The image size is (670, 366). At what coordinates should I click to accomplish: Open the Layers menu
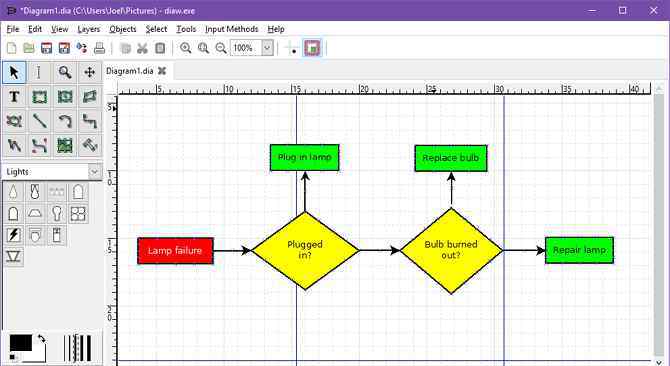[88, 29]
